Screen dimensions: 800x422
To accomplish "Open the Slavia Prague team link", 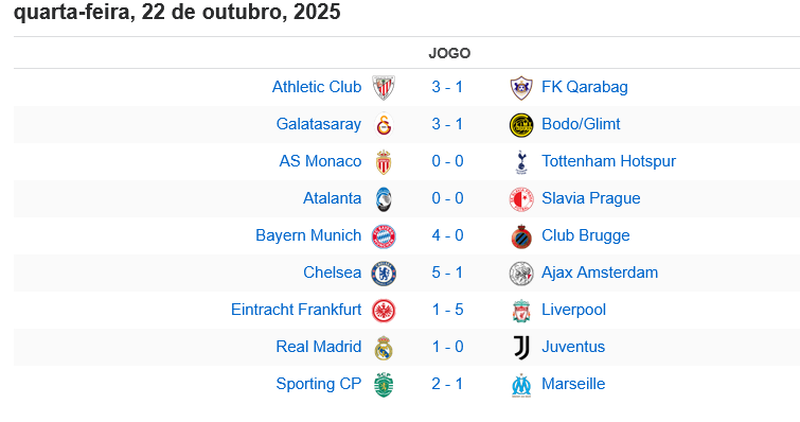I will pyautogui.click(x=590, y=199).
